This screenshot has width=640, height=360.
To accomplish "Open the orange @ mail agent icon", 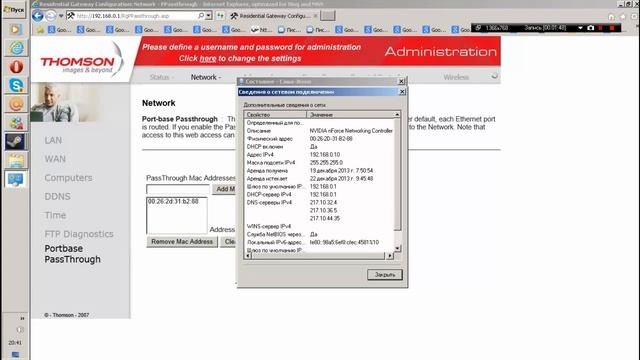I will [16, 104].
